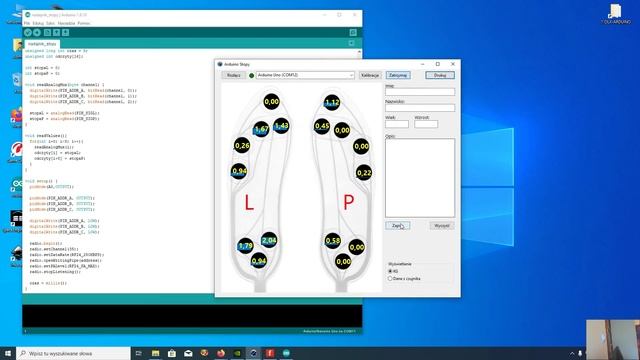This screenshot has width=640, height=360.
Task: Click right foot sensor showing 0,22
Action: click(364, 173)
